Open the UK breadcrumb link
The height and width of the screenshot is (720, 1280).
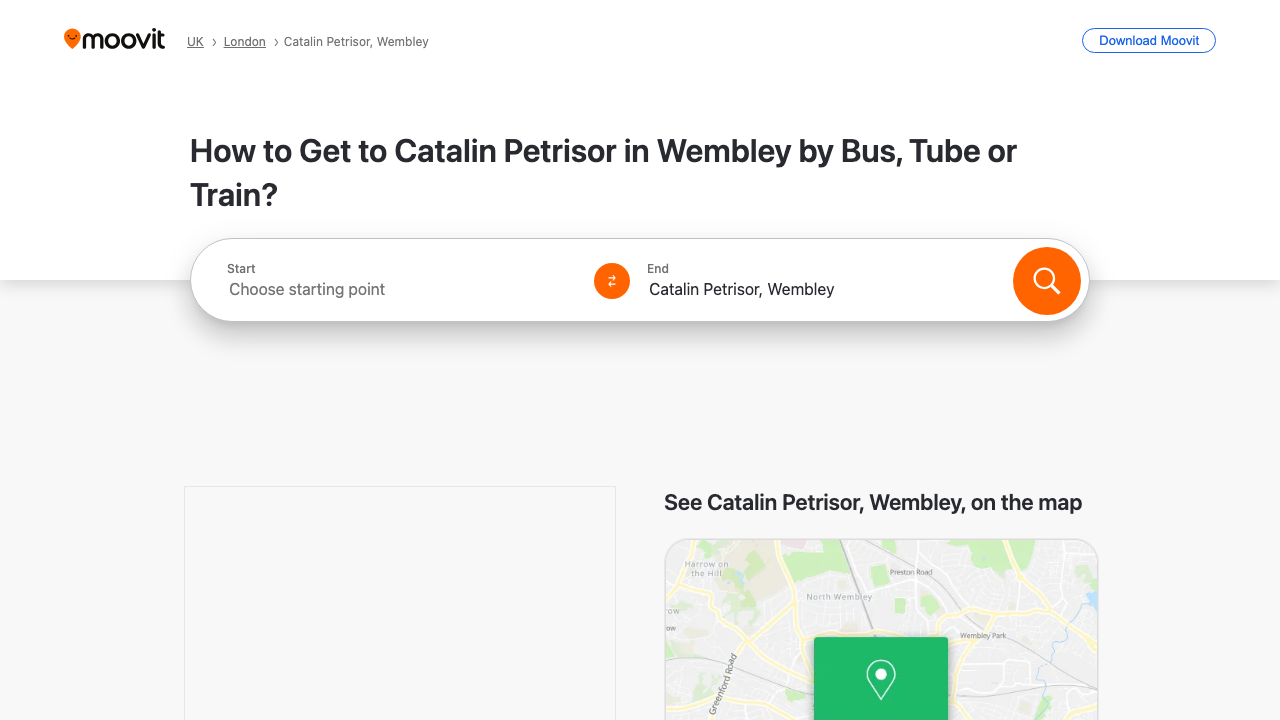pyautogui.click(x=196, y=41)
